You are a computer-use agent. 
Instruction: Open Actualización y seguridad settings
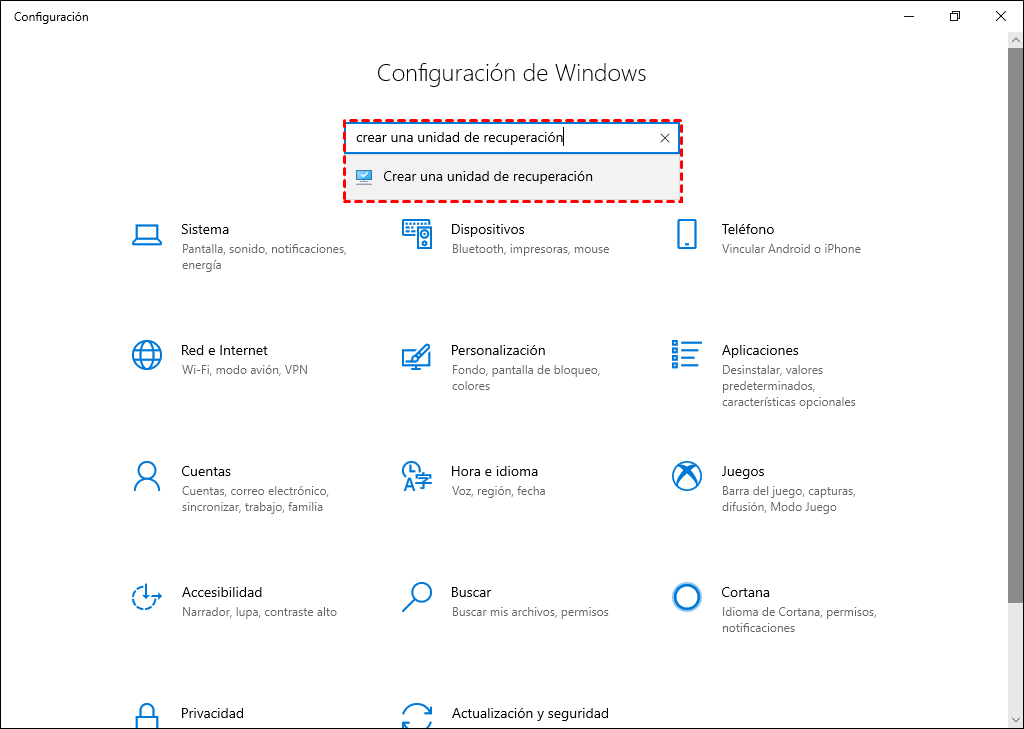530,713
